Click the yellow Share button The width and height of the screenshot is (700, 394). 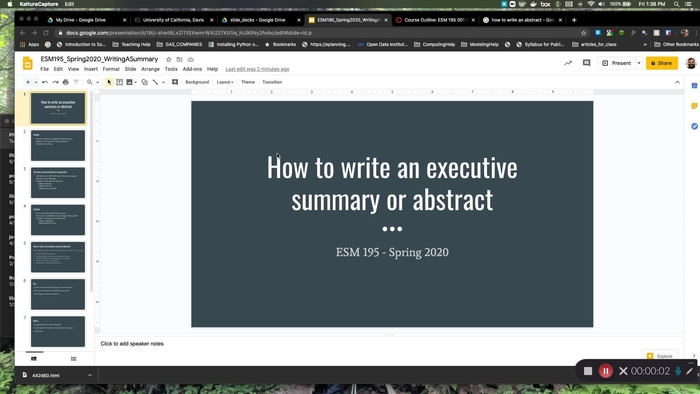point(662,63)
